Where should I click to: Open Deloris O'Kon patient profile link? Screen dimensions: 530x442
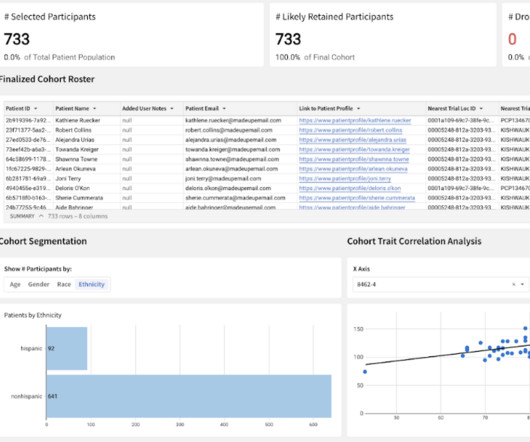coord(350,188)
